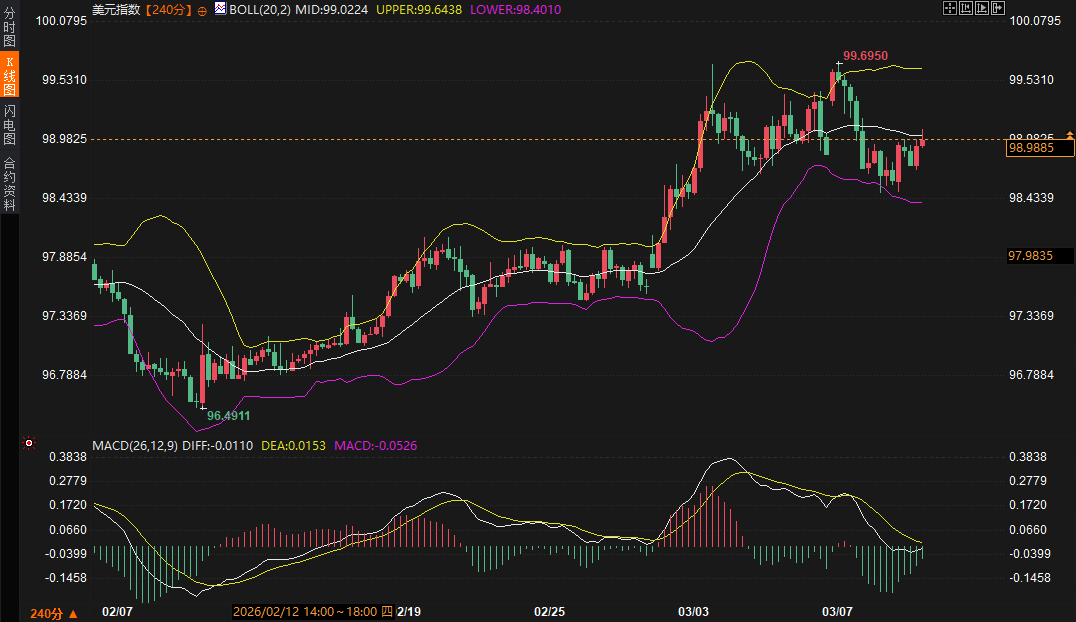Viewport: 1076px width, 622px height.
Task: Select the 合约资料 tab
Action: [x=9, y=184]
